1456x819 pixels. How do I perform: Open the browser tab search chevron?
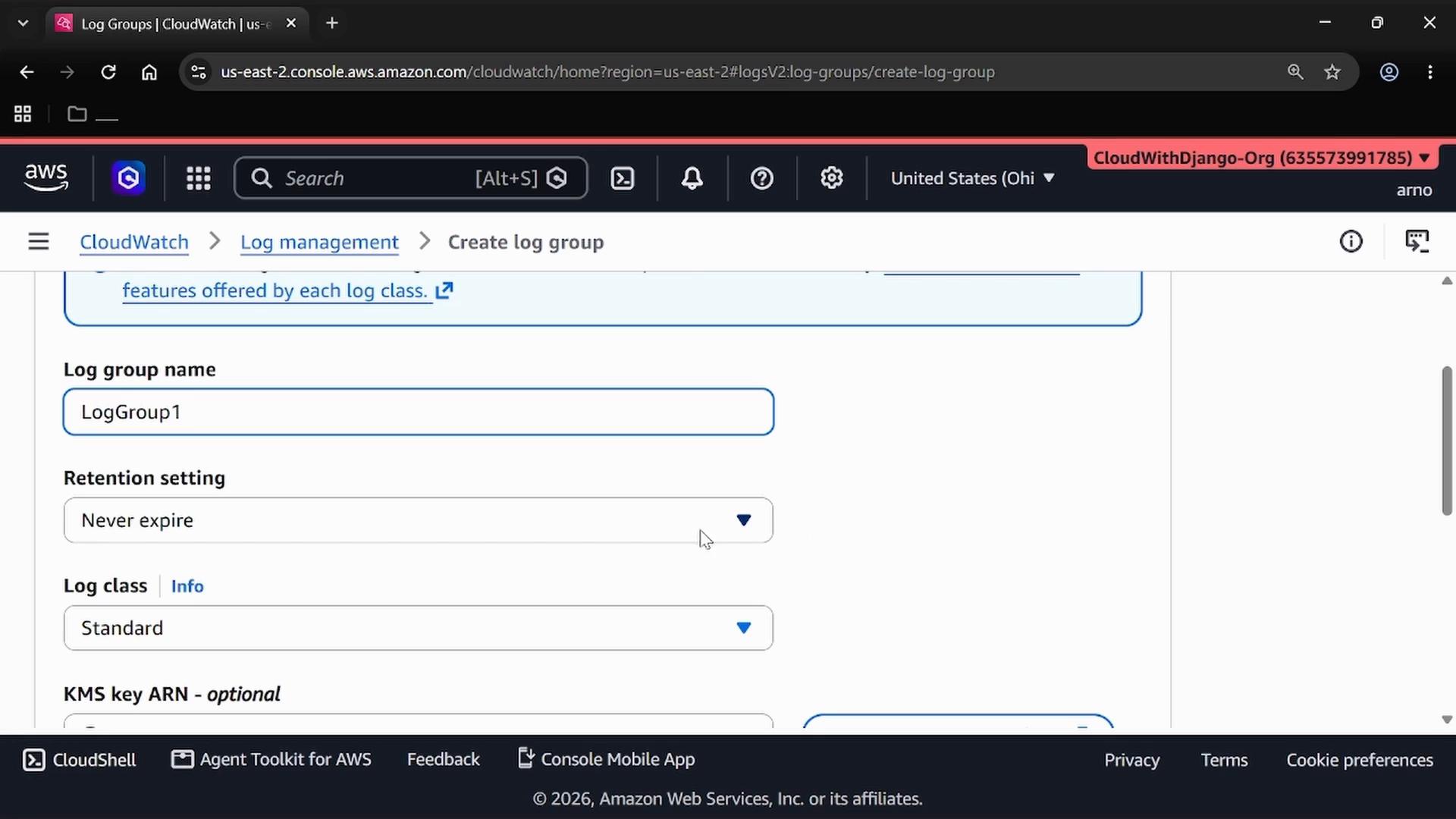click(23, 24)
